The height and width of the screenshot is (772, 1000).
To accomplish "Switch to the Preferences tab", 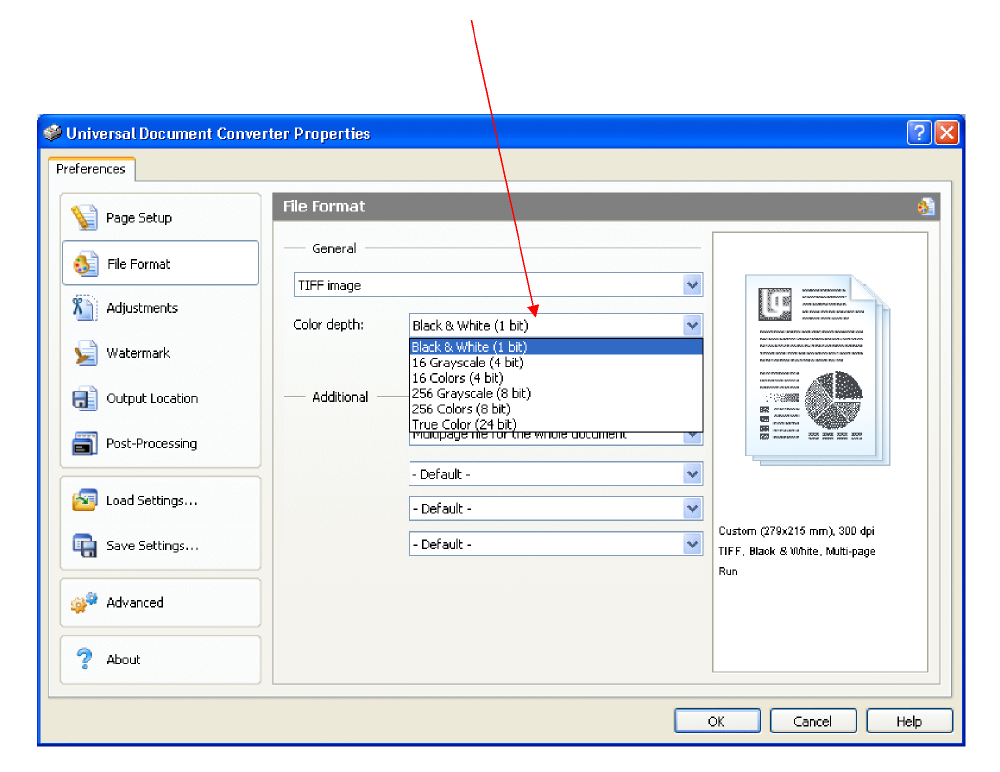I will click(x=91, y=169).
